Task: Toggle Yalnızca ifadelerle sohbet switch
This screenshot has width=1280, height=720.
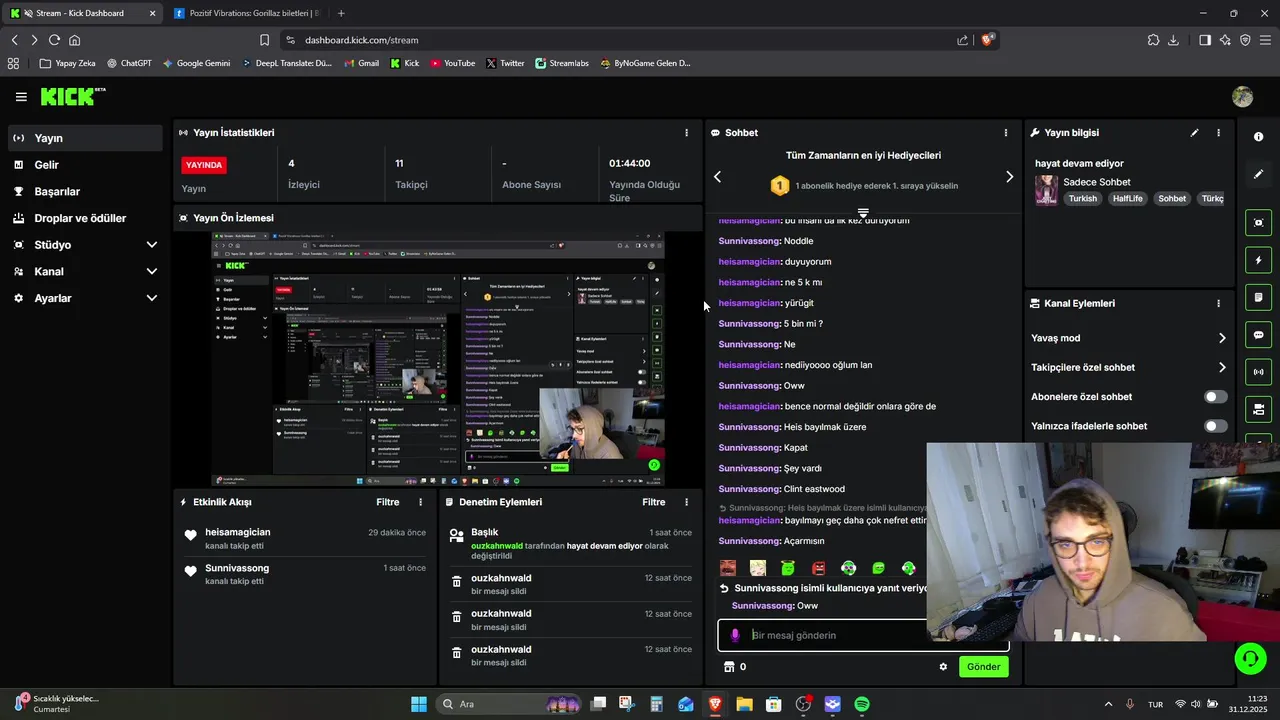Action: pos(1216,426)
